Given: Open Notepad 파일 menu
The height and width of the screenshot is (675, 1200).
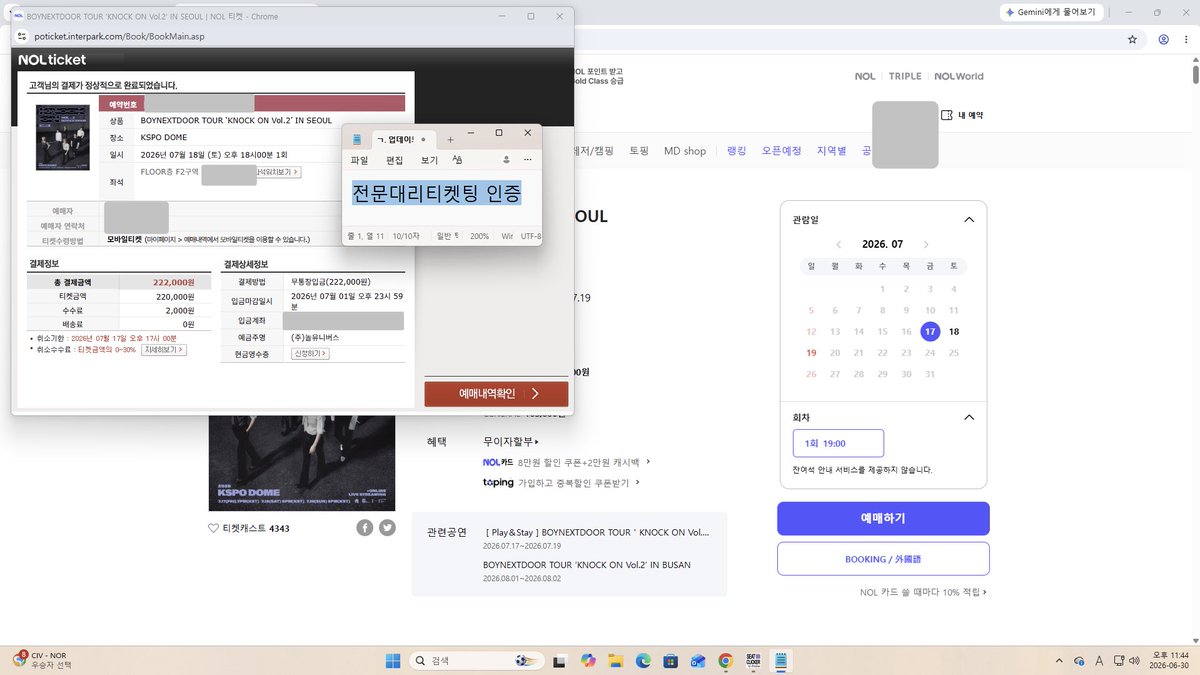Looking at the screenshot, I should point(359,160).
